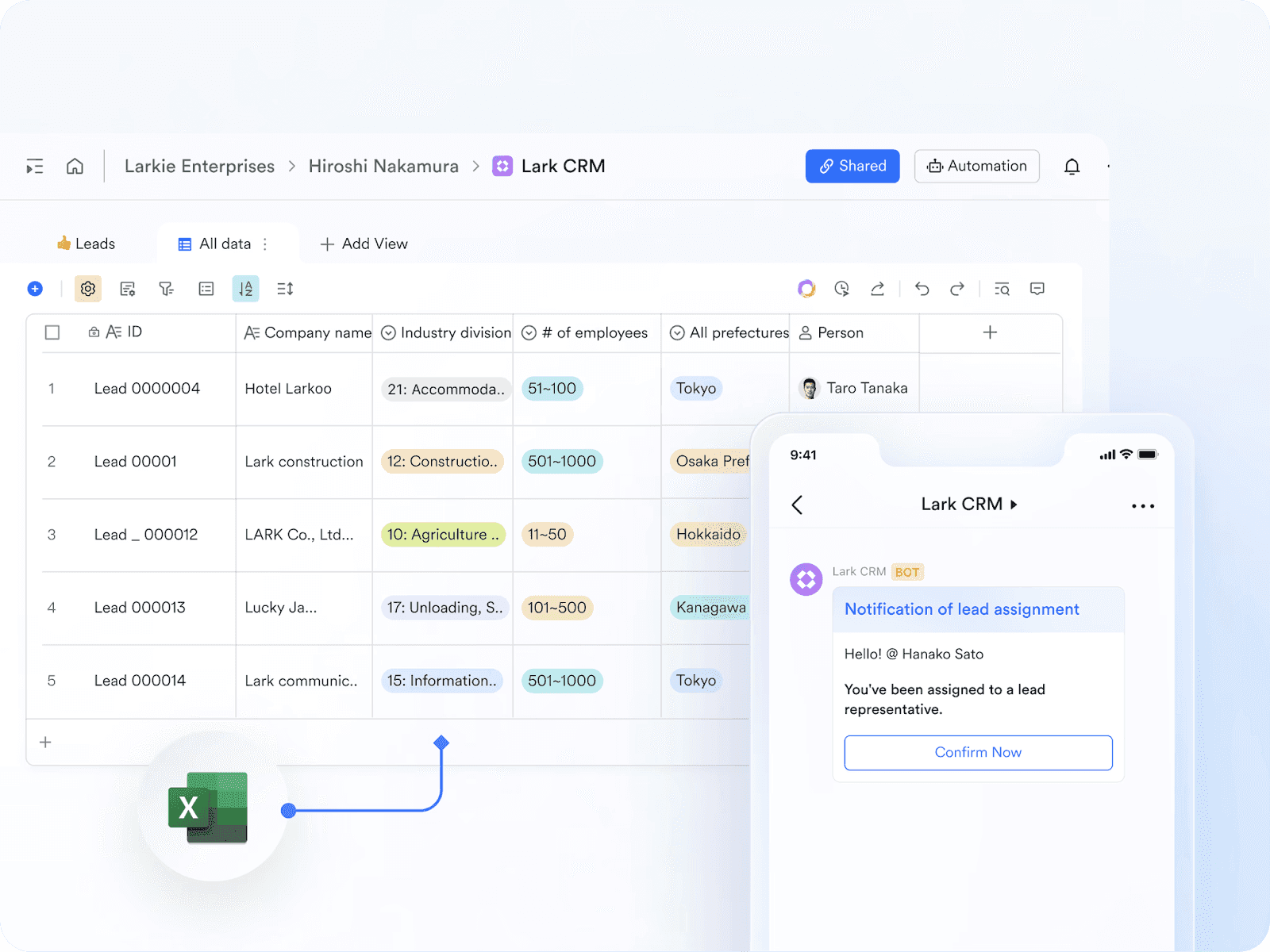The width and height of the screenshot is (1270, 952).
Task: Click Taro Tanaka's avatar
Action: coord(809,388)
